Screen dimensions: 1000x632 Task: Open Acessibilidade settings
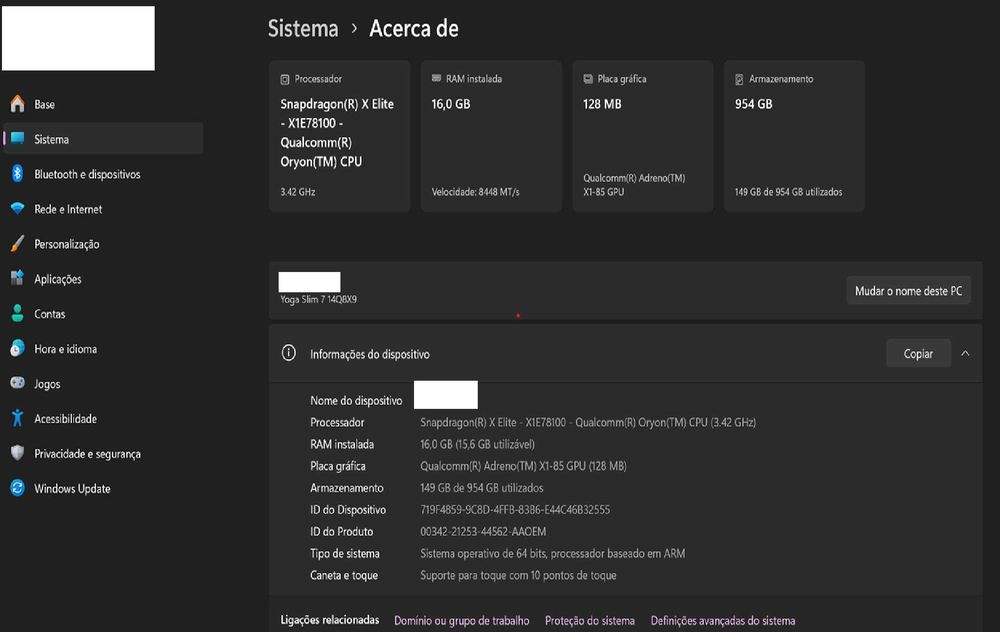pyautogui.click(x=103, y=418)
